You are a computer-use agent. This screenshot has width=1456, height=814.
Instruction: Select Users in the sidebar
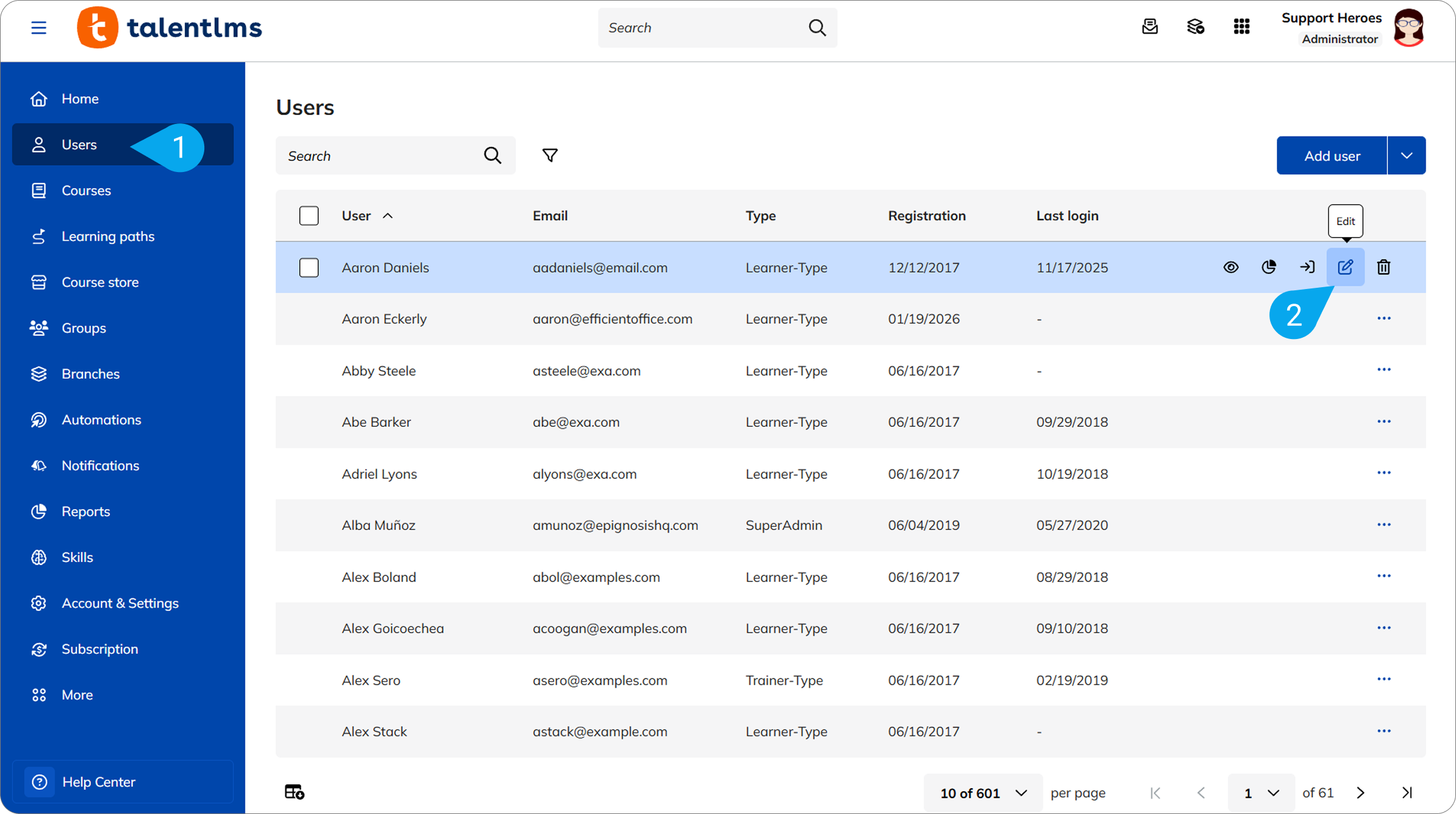coord(123,144)
